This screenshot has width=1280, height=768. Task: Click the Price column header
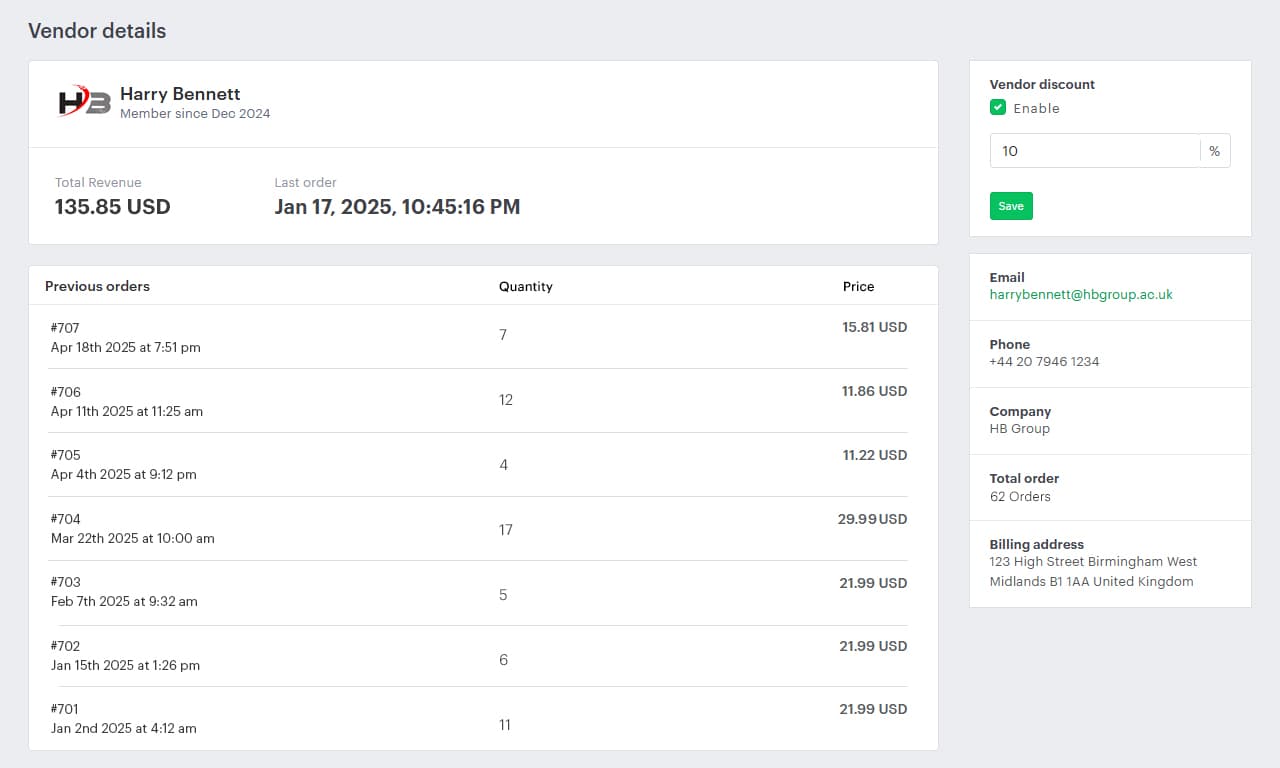[x=858, y=286]
